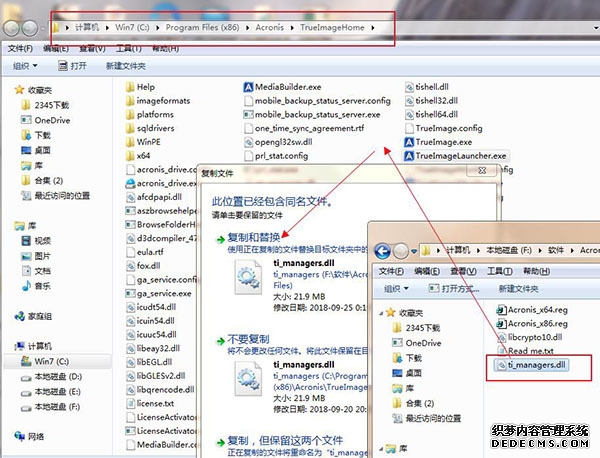Select 家庭组 in main sidebar

pyautogui.click(x=33, y=316)
